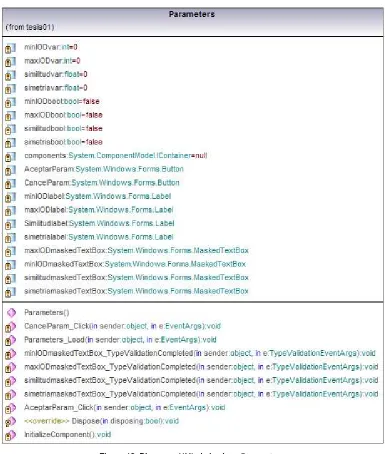
Task: Pick the icon beside simetriabool
Action: [10, 143]
